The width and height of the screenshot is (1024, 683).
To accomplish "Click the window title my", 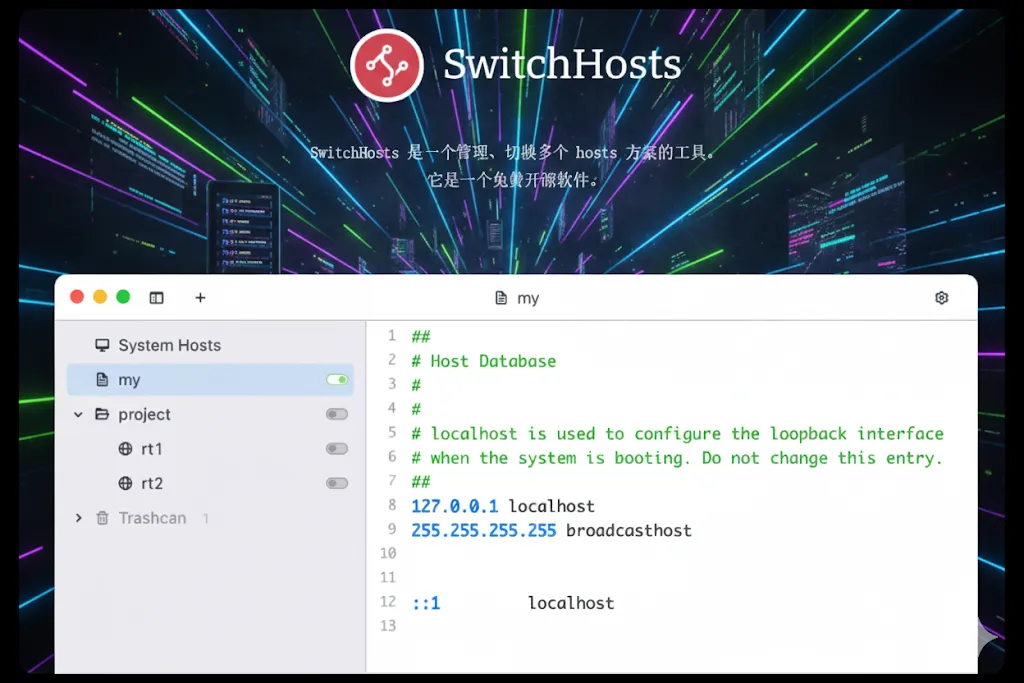I will click(528, 298).
